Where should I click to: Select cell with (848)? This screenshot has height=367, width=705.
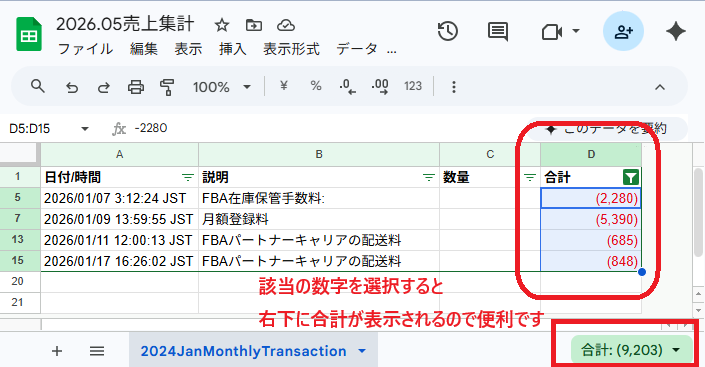point(591,261)
